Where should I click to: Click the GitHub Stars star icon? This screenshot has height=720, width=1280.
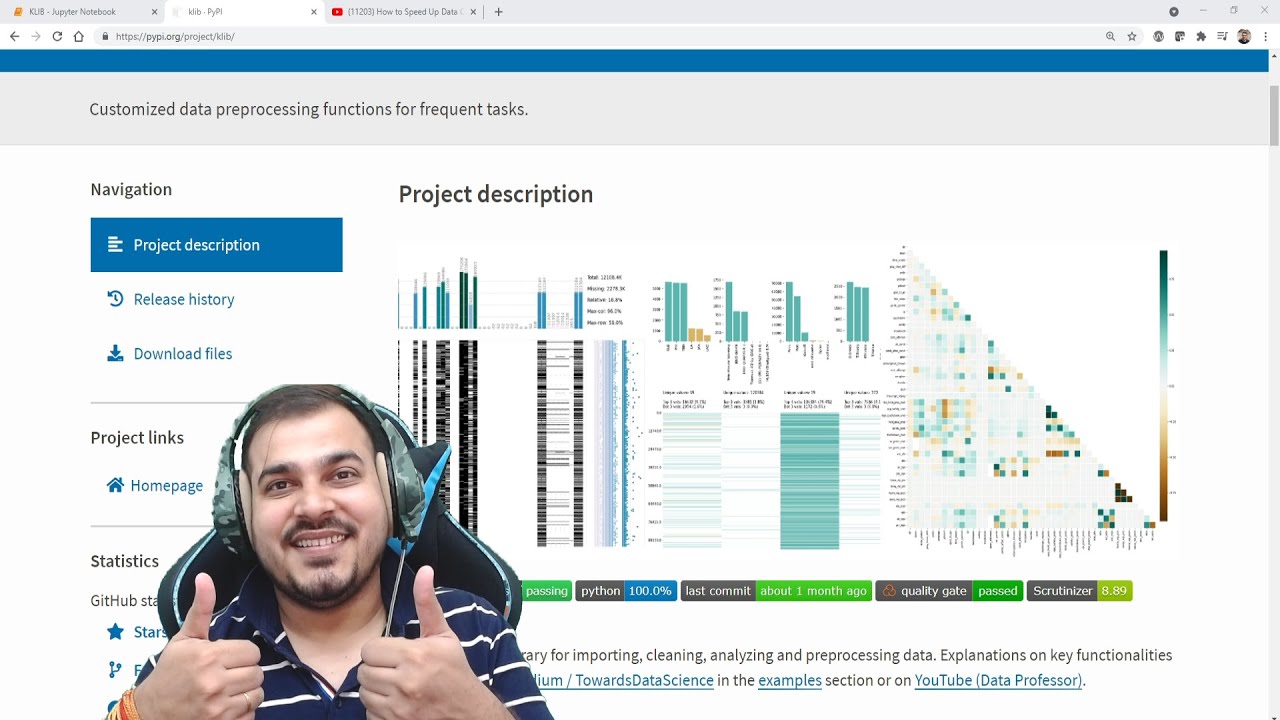(115, 632)
